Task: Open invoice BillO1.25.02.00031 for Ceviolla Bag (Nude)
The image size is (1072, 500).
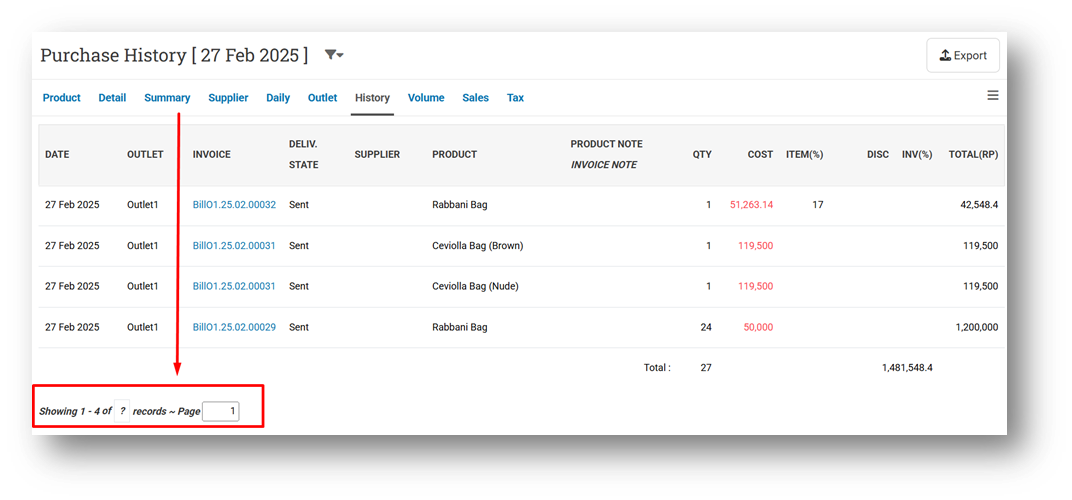Action: pyautogui.click(x=234, y=286)
